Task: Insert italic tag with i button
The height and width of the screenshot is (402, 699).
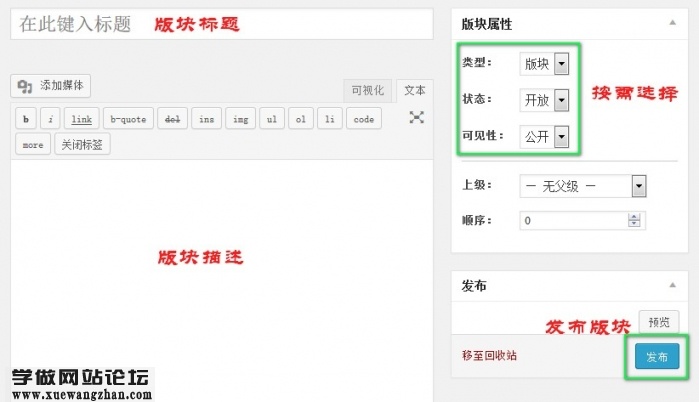Action: tap(50, 119)
